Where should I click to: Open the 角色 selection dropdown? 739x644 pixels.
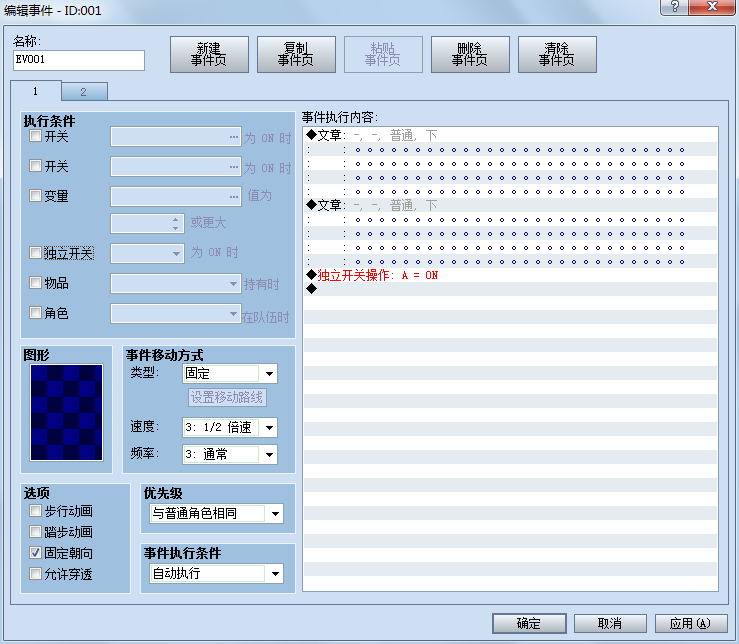click(176, 314)
